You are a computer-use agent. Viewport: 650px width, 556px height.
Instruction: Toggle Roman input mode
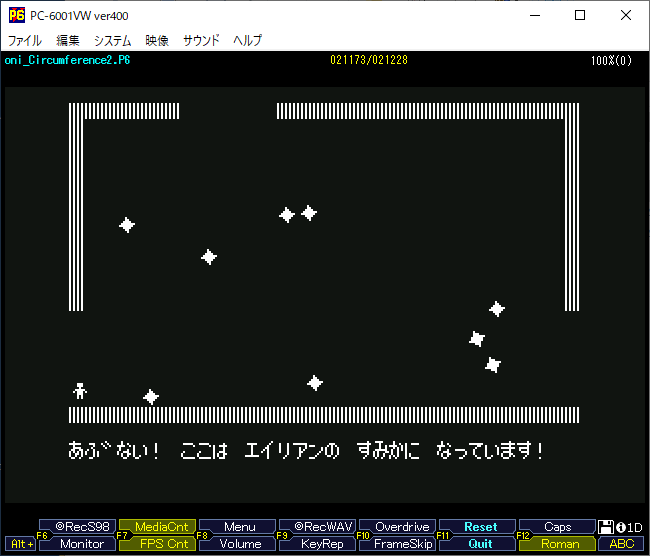560,544
